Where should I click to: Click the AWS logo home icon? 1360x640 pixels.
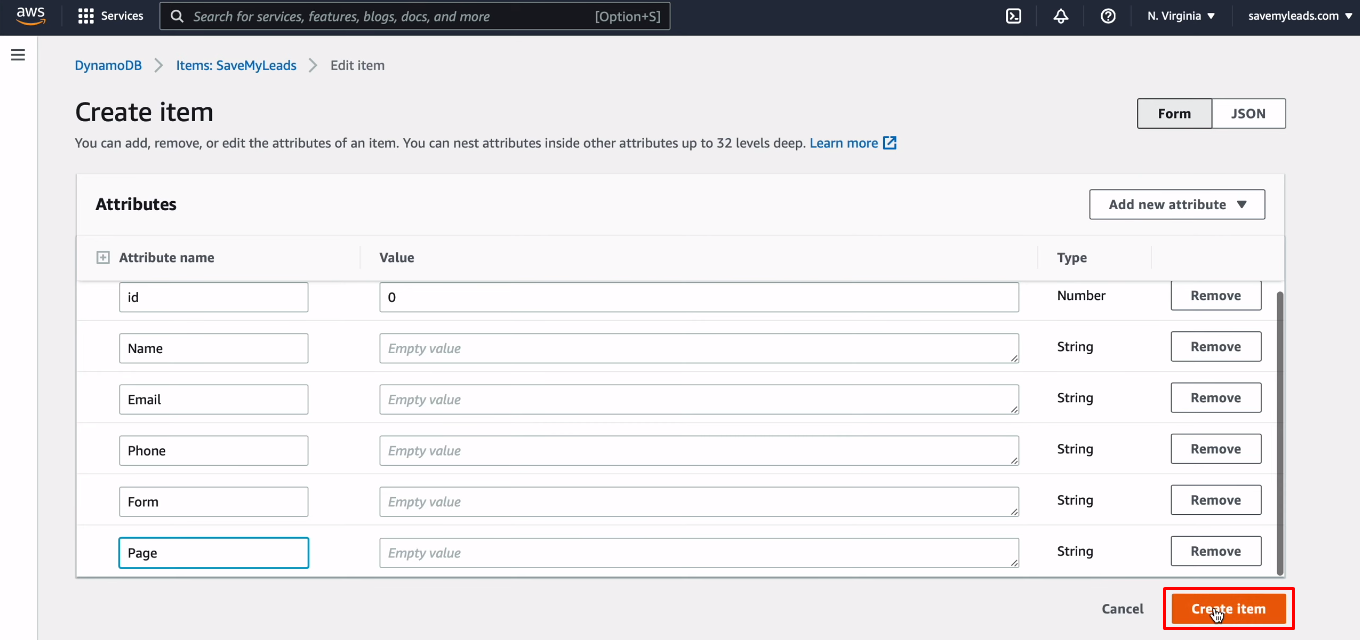pyautogui.click(x=30, y=16)
